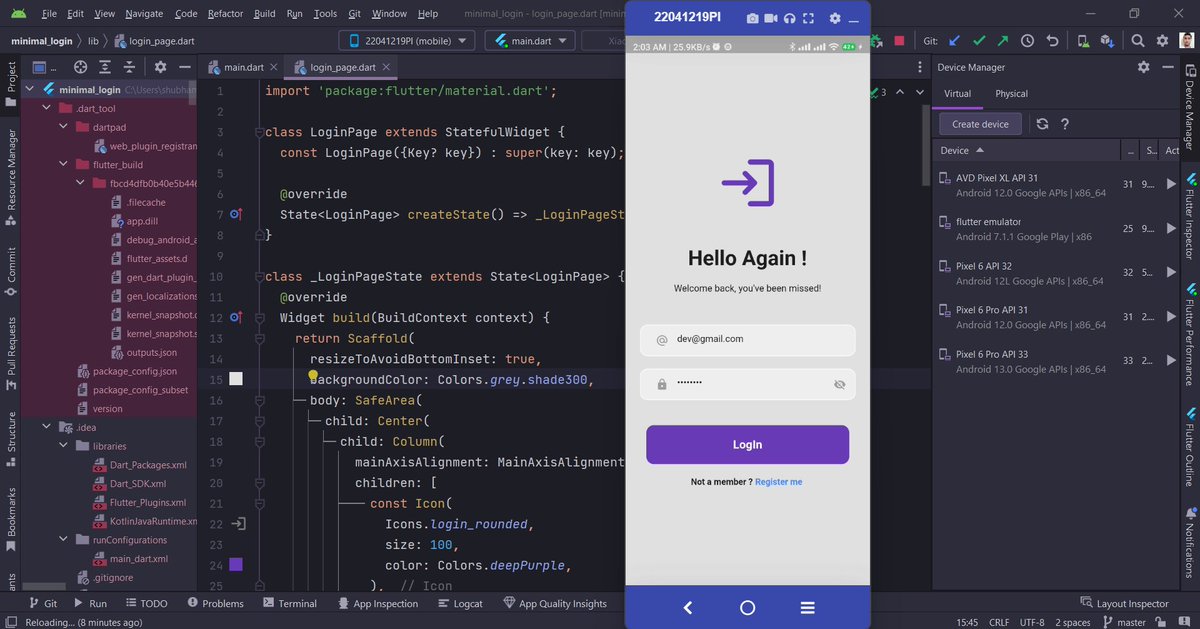Hide the Project panel with minus icon

[184, 67]
